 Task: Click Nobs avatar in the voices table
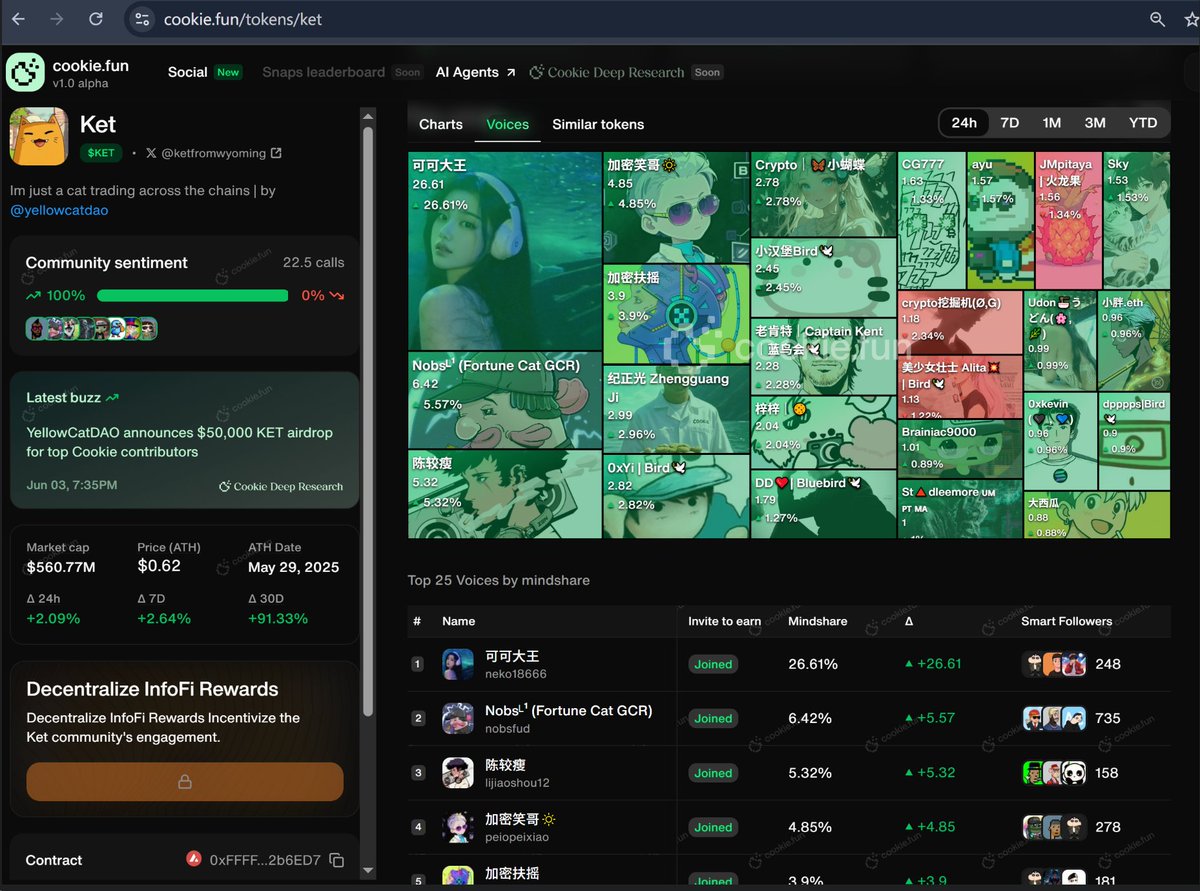tap(458, 718)
